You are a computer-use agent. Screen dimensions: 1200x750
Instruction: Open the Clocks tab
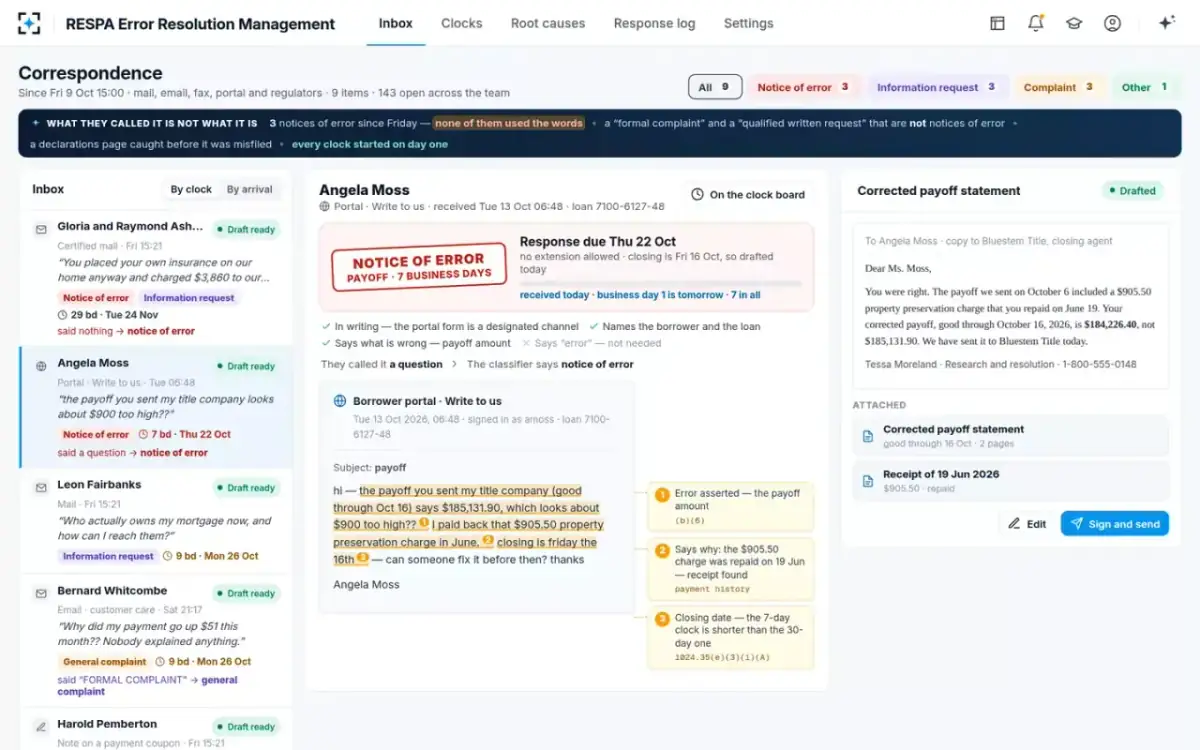462,23
